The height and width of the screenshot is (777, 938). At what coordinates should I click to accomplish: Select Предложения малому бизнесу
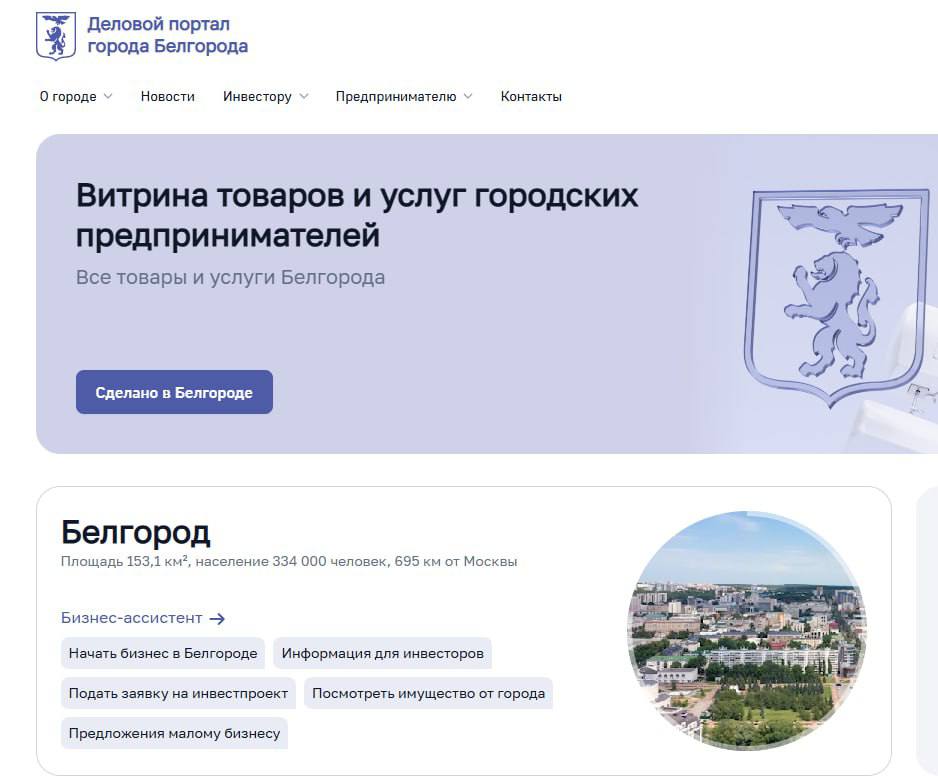point(174,733)
